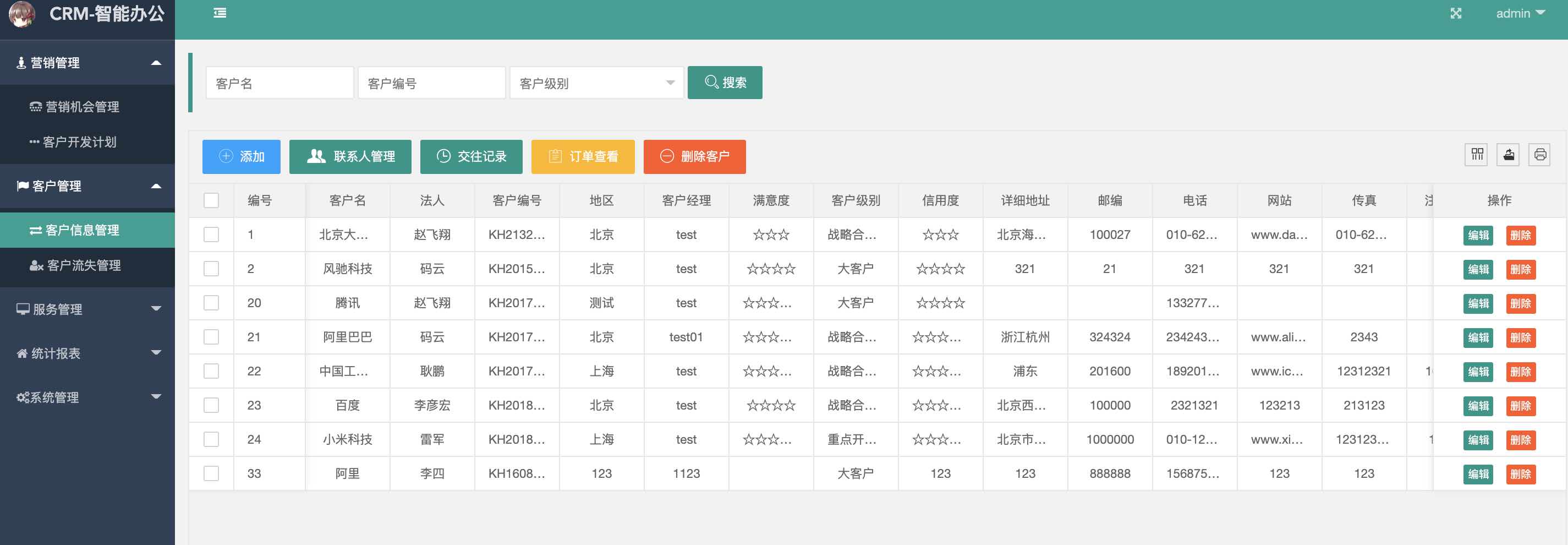Select 客户开发计划 in the sidebar
Screen dimensions: 1568x545
pos(80,143)
